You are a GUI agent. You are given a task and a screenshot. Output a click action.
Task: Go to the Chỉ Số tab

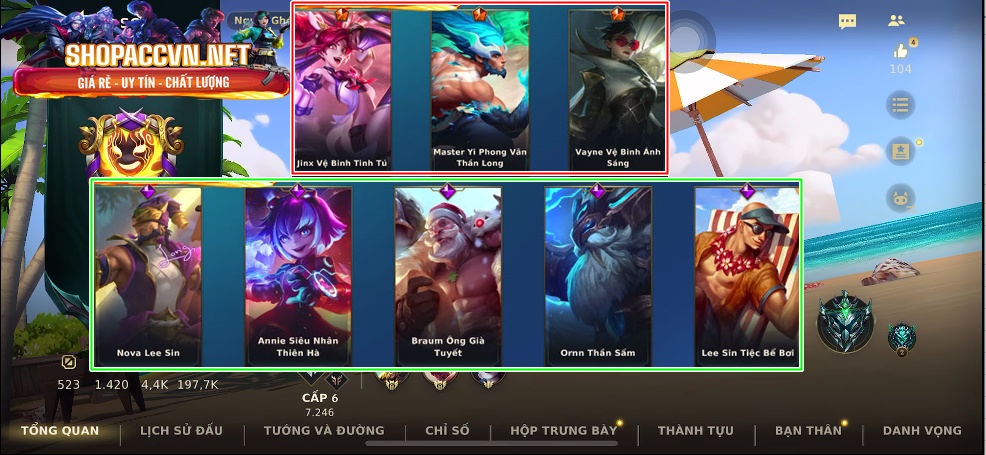coord(447,430)
